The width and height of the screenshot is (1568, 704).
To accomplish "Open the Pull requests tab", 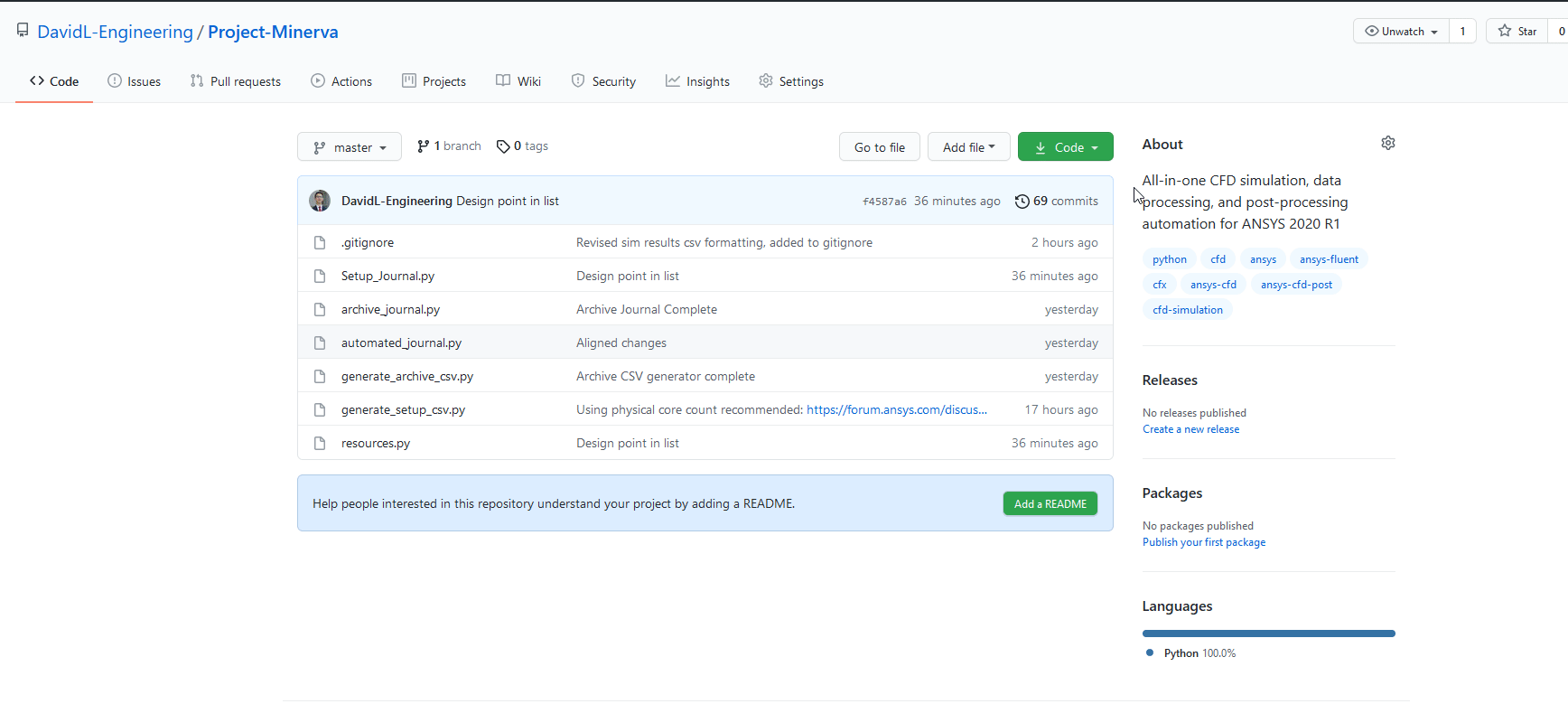I will 236,81.
